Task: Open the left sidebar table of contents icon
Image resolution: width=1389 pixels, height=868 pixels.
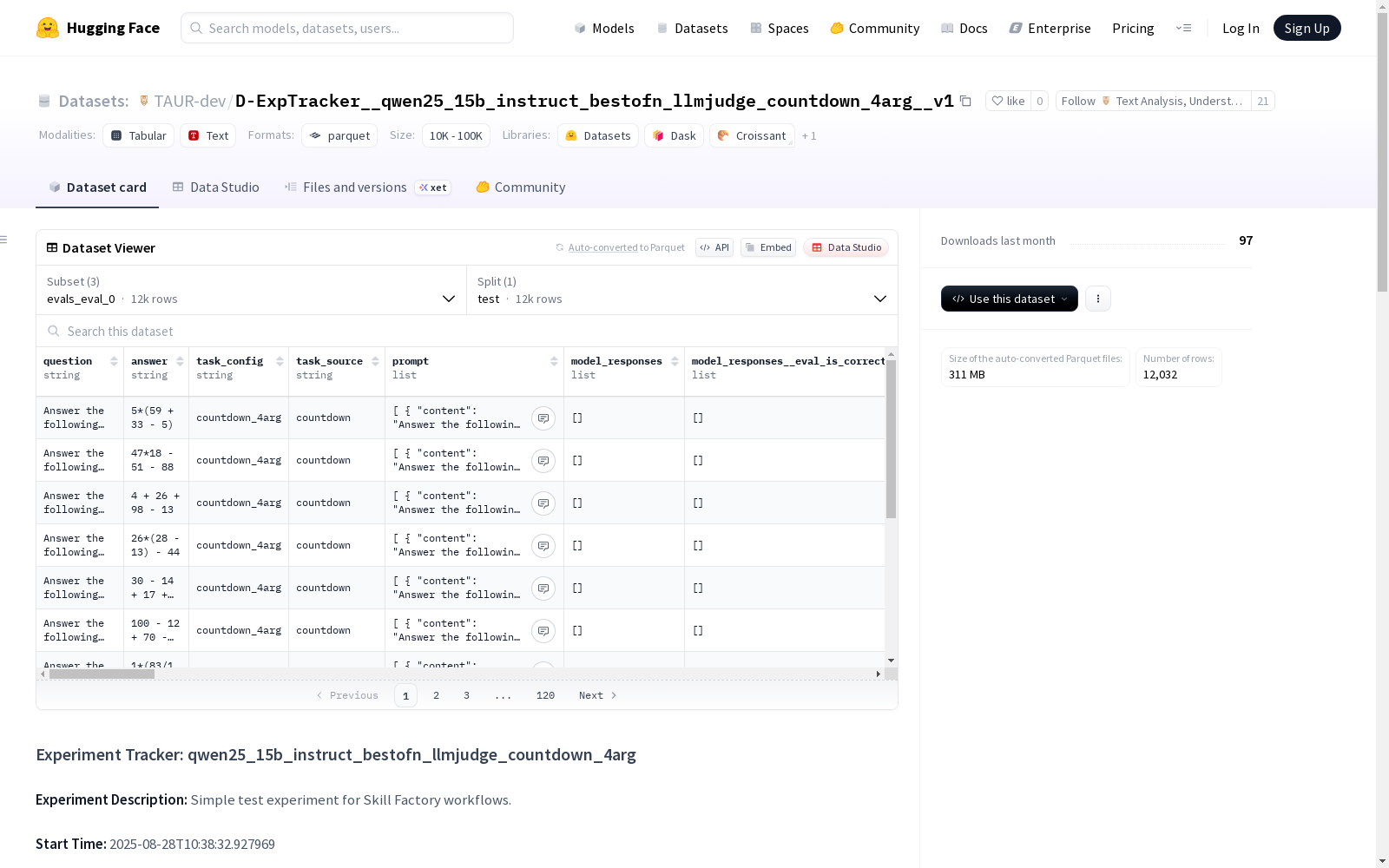Action: click(x=4, y=240)
